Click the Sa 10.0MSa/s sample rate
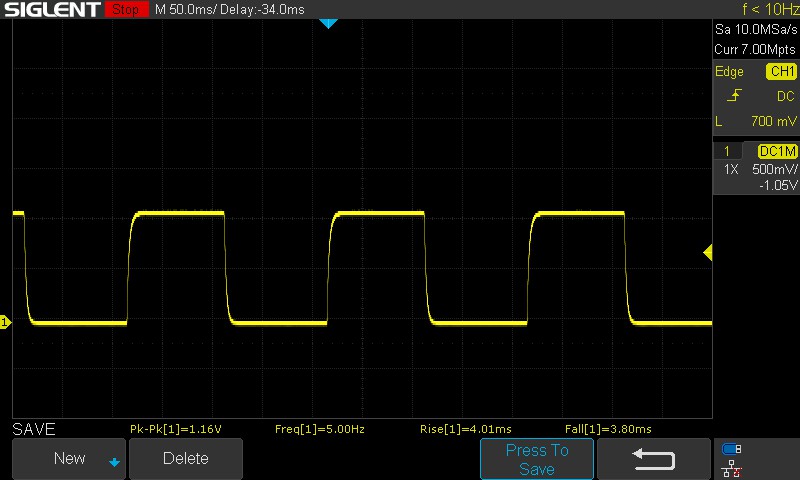Image resolution: width=800 pixels, height=480 pixels. (x=756, y=30)
